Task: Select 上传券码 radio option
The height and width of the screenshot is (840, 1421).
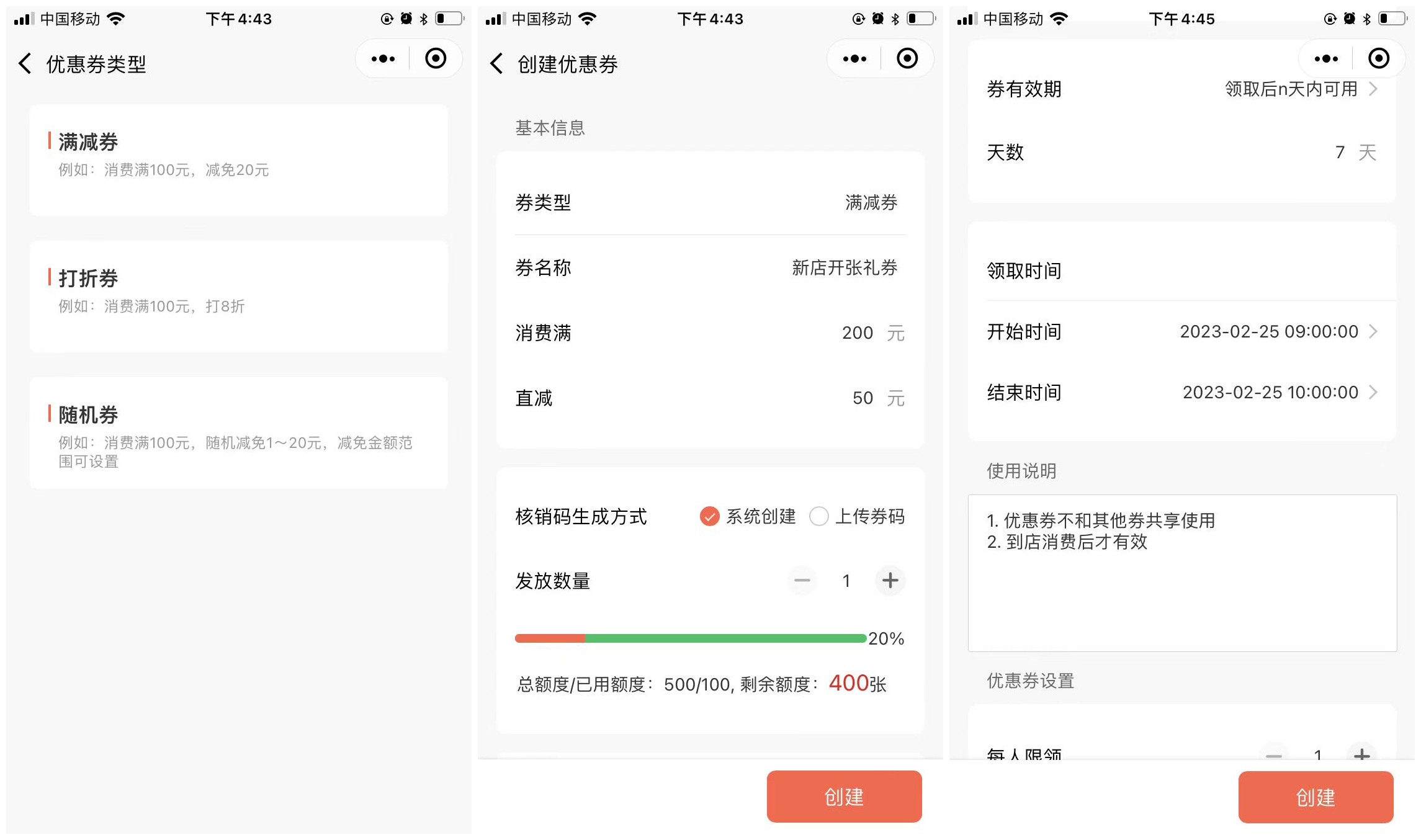Action: (x=819, y=516)
